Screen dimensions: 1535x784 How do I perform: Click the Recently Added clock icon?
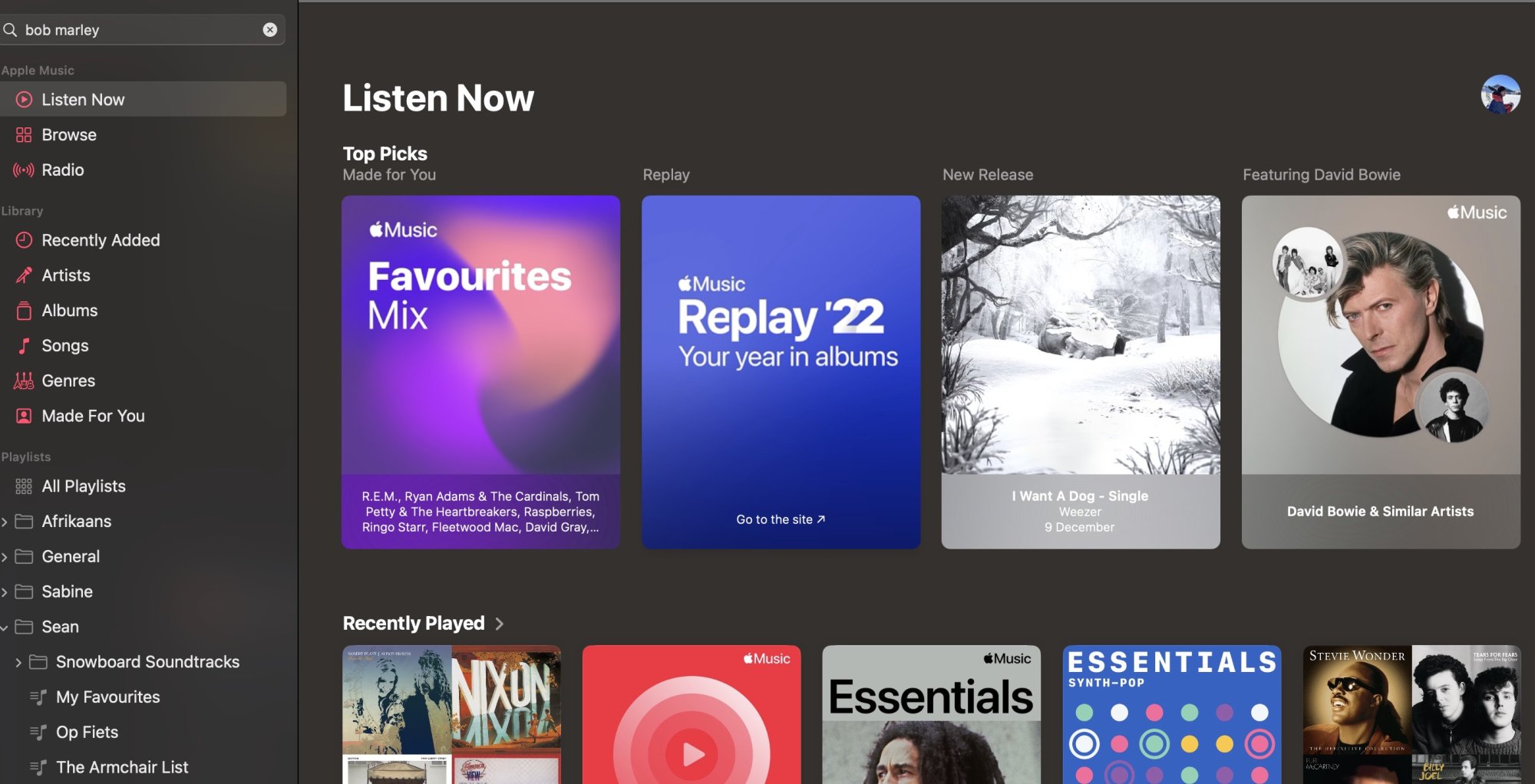(24, 240)
